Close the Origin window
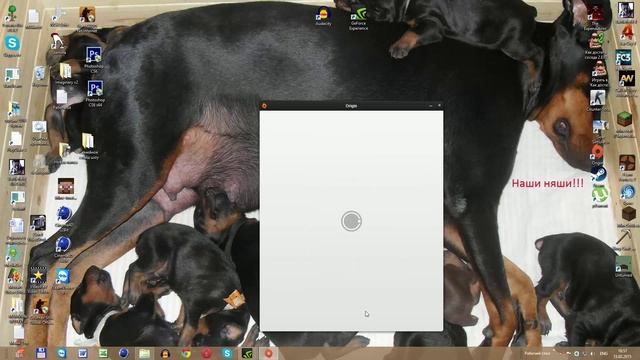 (439, 106)
